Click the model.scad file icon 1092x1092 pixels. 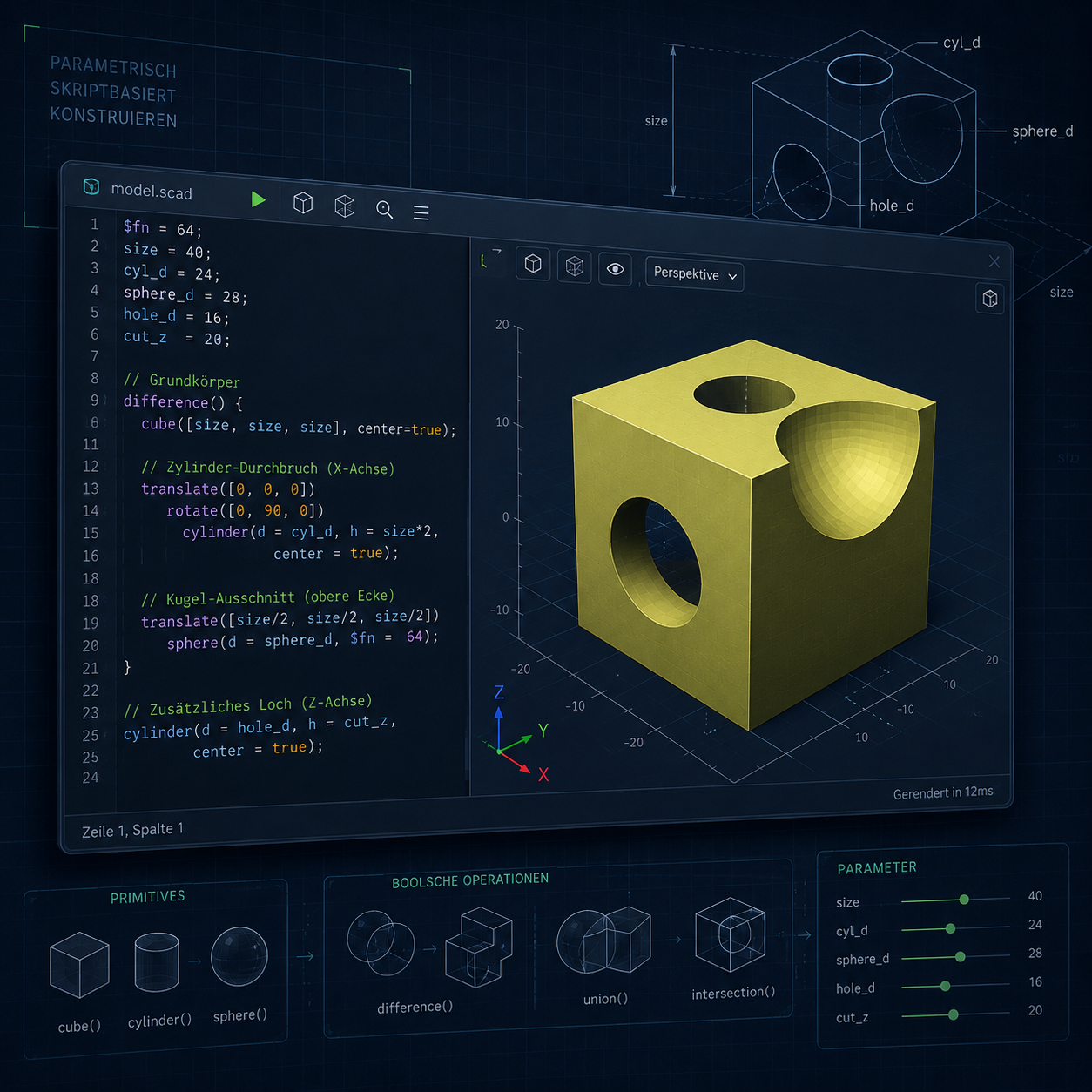point(91,186)
